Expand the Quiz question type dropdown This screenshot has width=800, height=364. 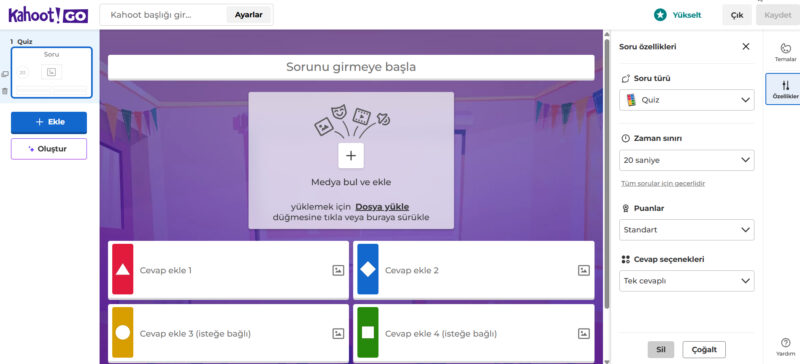pyautogui.click(x=687, y=100)
